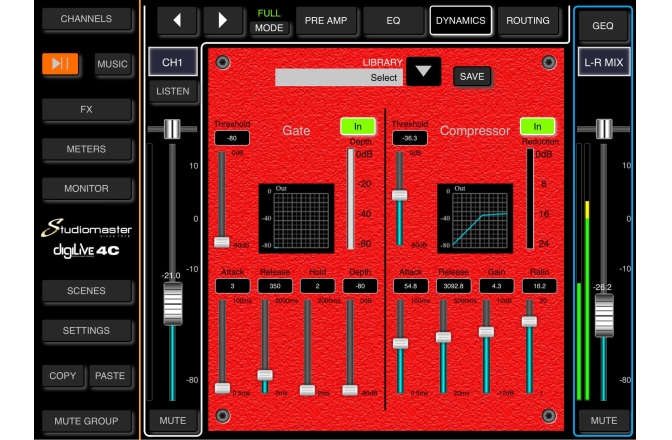672x440 pixels.
Task: Click the Gate Threshold value box -80
Action: tap(232, 138)
